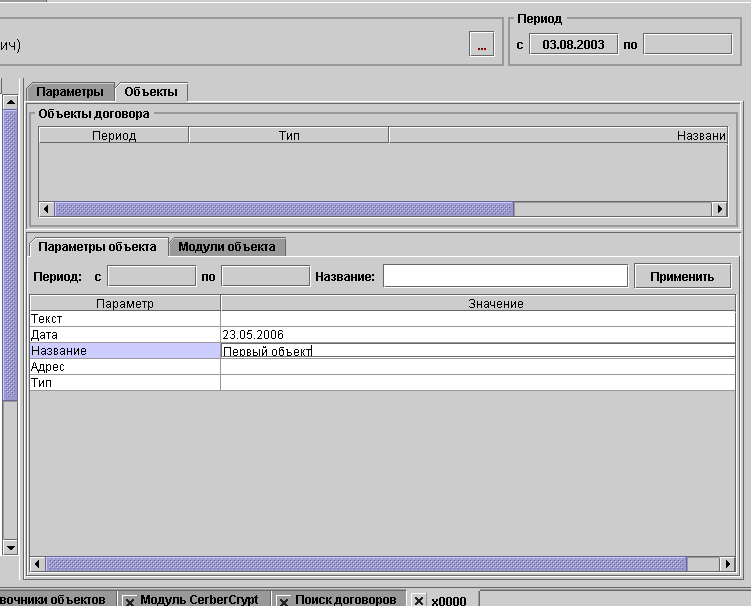Screen dimensions: 751x606
Task: Click up arrow of left vertical scrollbar
Action: [x=11, y=101]
